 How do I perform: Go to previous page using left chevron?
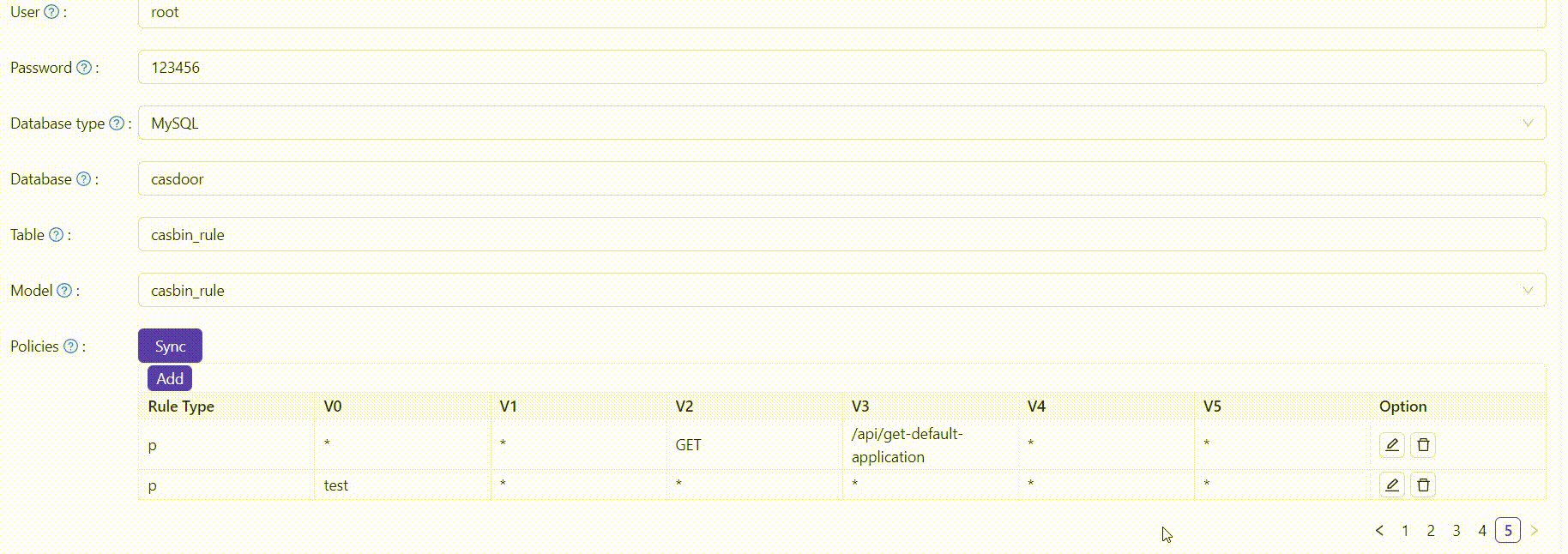coord(1379,531)
